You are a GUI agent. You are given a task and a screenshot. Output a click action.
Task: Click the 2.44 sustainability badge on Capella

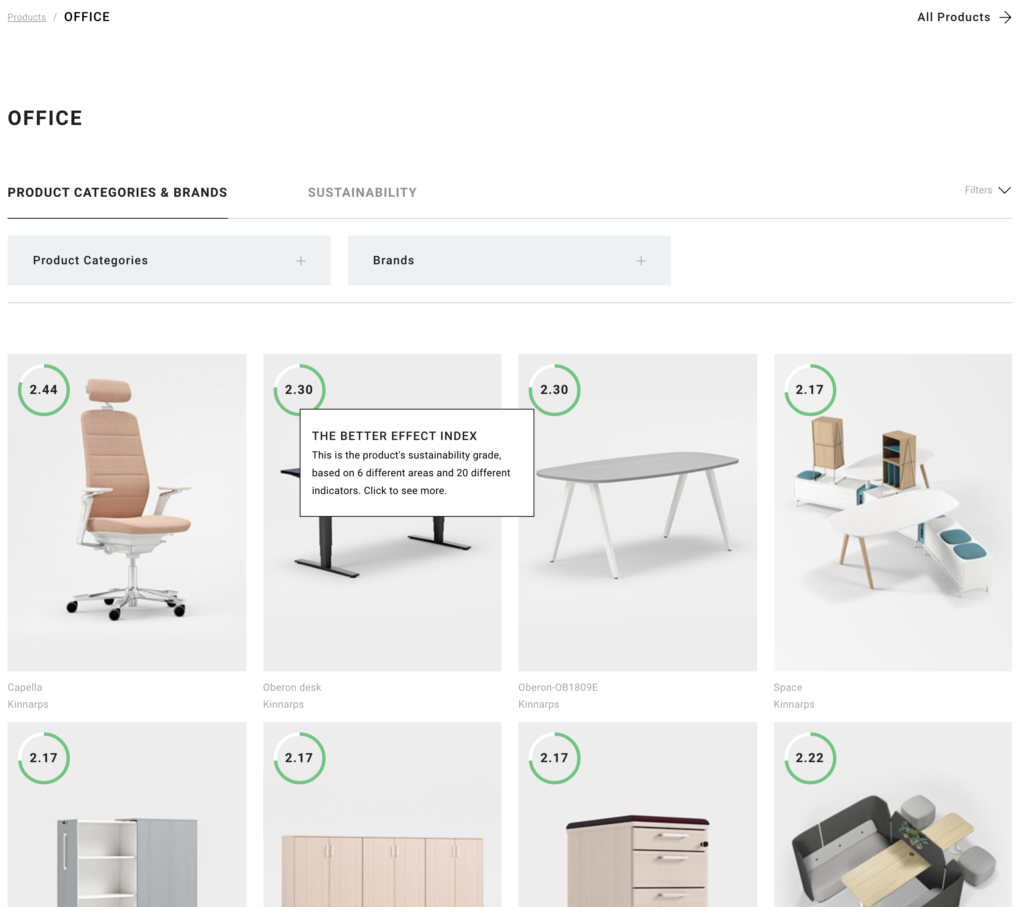point(44,390)
